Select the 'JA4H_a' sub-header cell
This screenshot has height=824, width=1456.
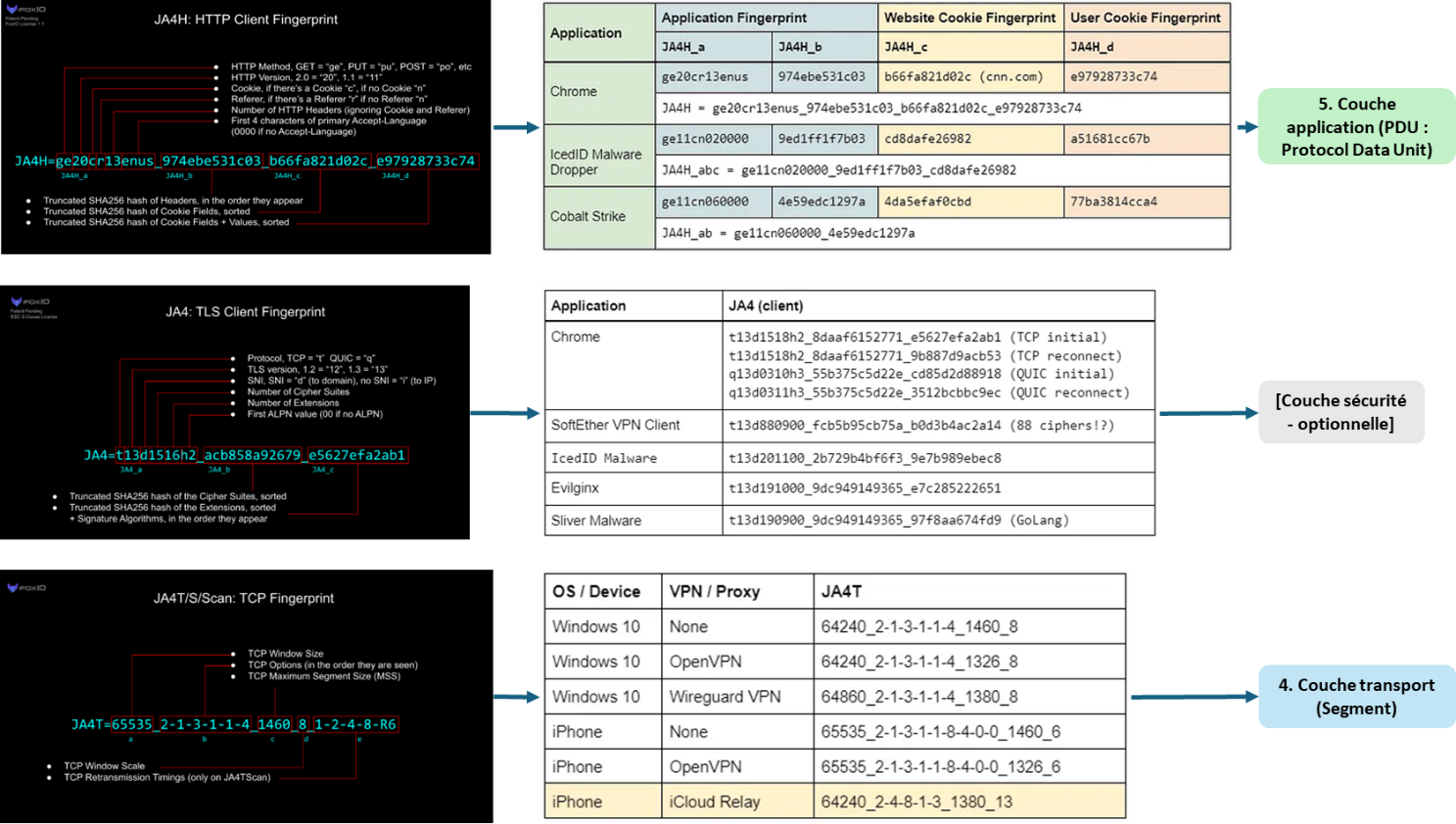pos(713,46)
